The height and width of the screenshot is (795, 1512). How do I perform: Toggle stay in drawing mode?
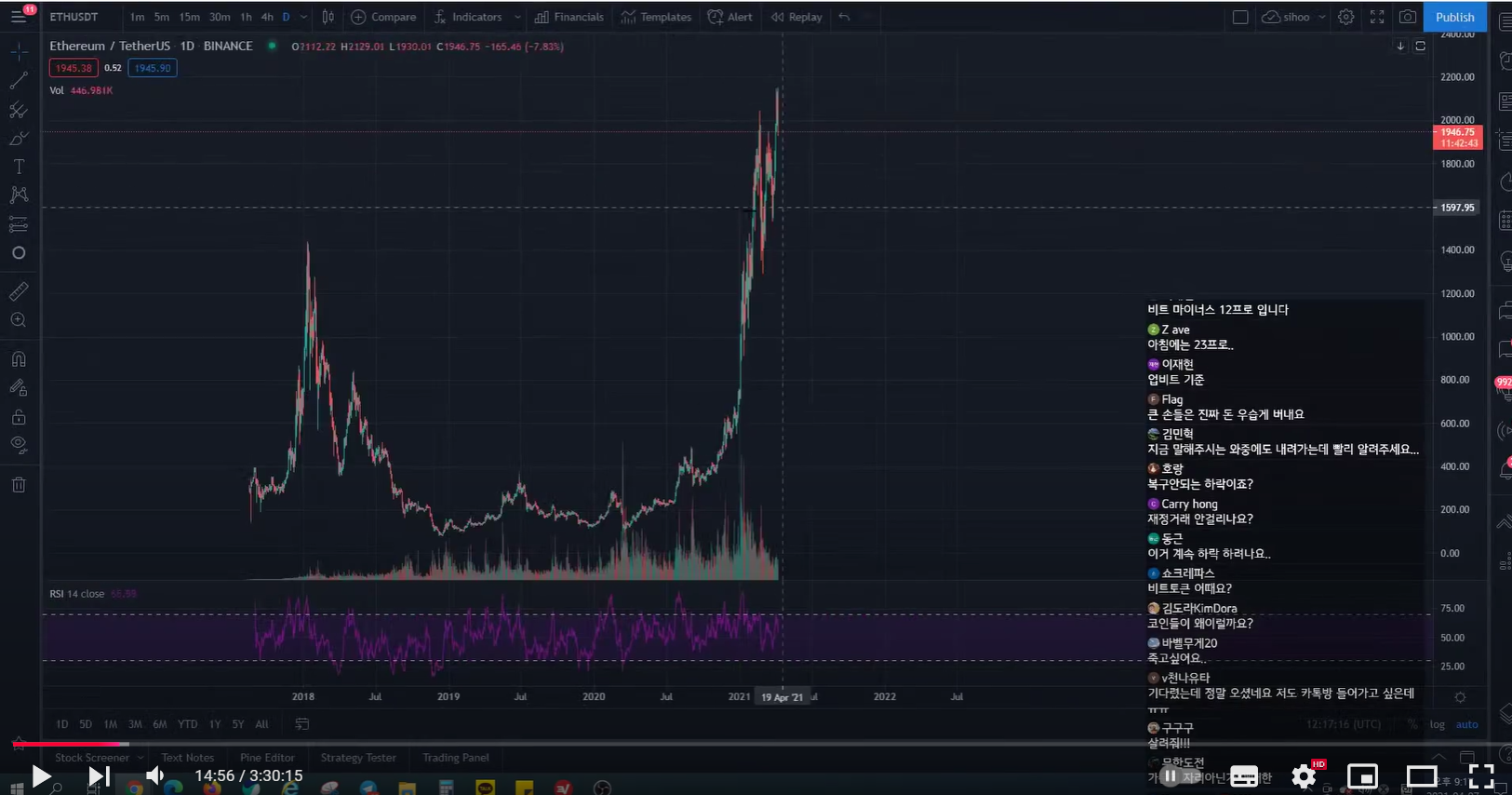point(19,387)
